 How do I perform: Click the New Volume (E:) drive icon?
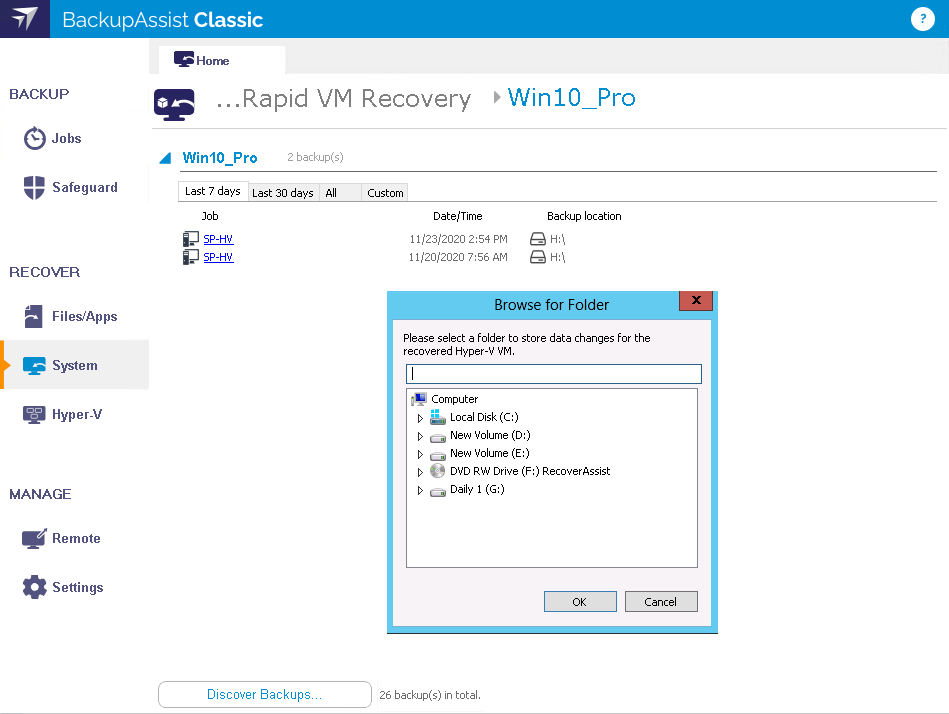[438, 455]
